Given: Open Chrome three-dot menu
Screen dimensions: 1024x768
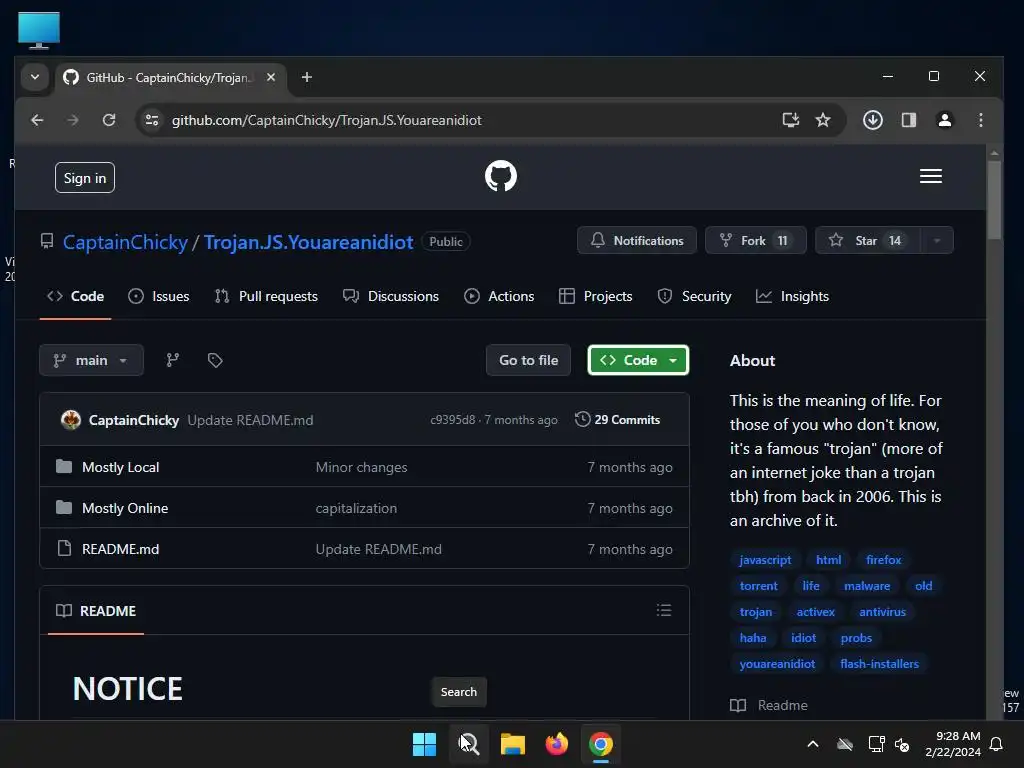Looking at the screenshot, I should click(980, 120).
